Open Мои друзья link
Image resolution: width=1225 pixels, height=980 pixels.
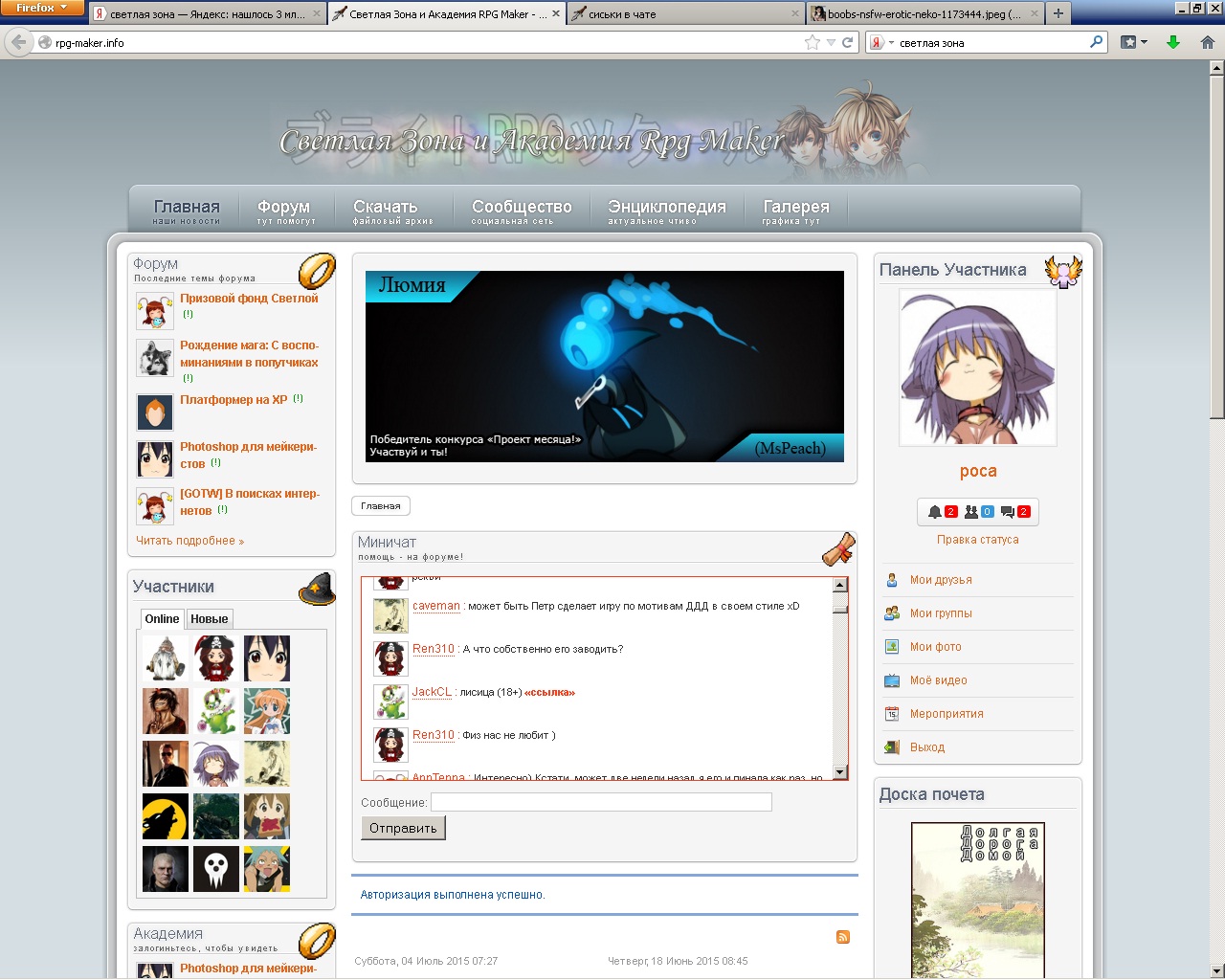(x=941, y=580)
